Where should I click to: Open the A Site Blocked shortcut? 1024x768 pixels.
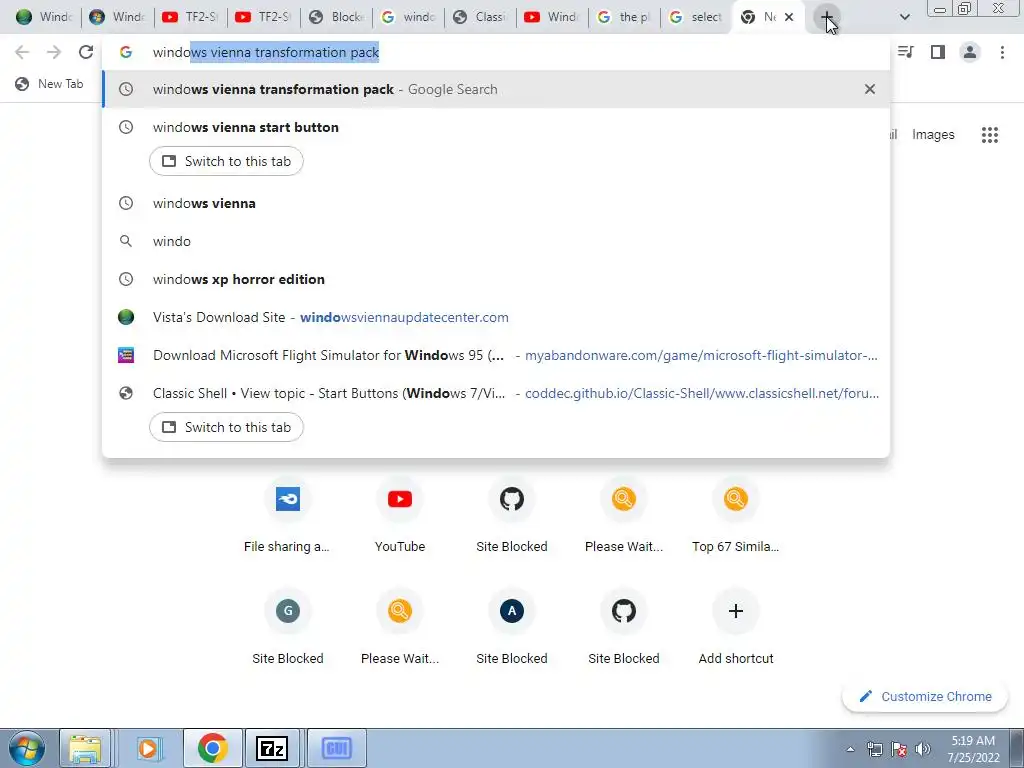point(511,629)
